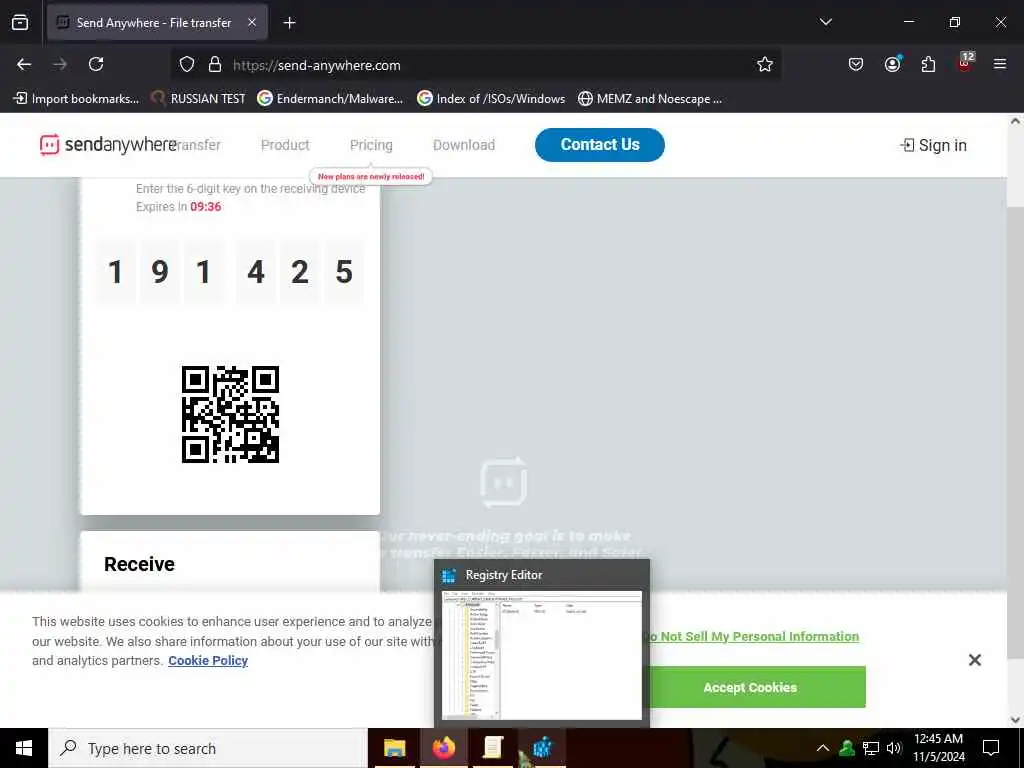This screenshot has width=1024, height=768.
Task: Open the clock showing 12:45 AM
Action: 938,748
